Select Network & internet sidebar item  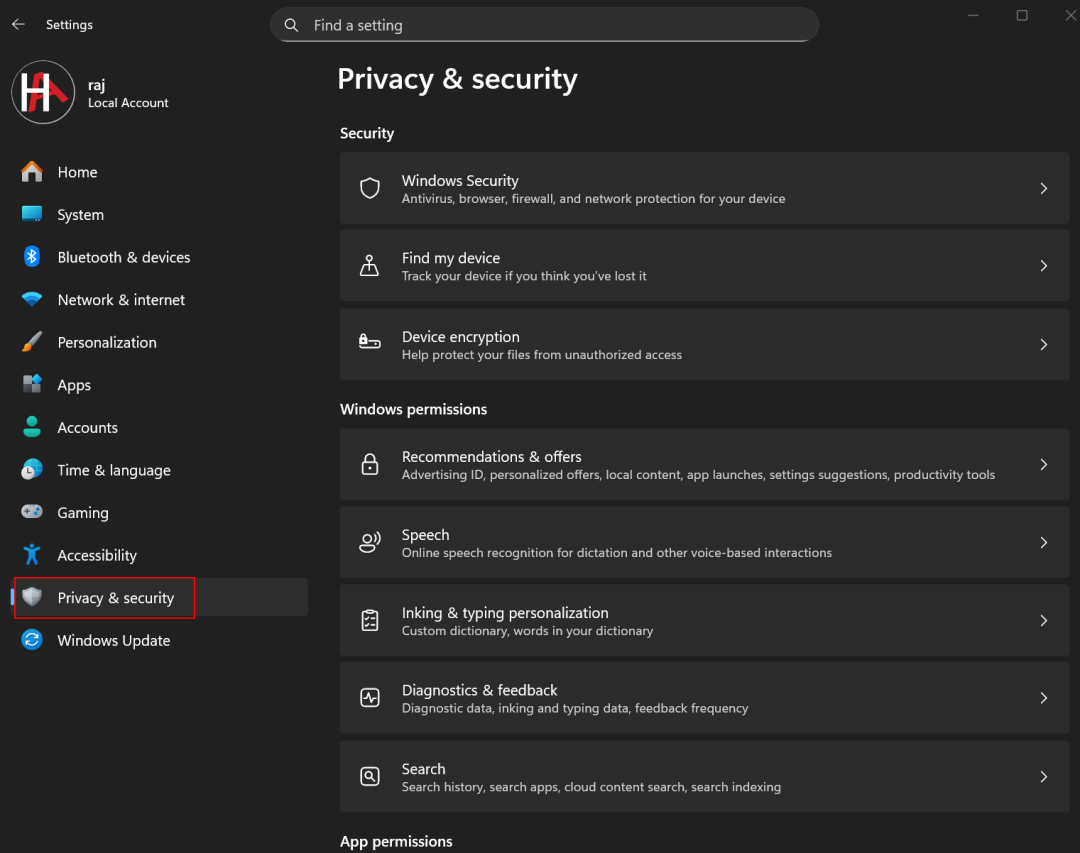[x=121, y=300]
